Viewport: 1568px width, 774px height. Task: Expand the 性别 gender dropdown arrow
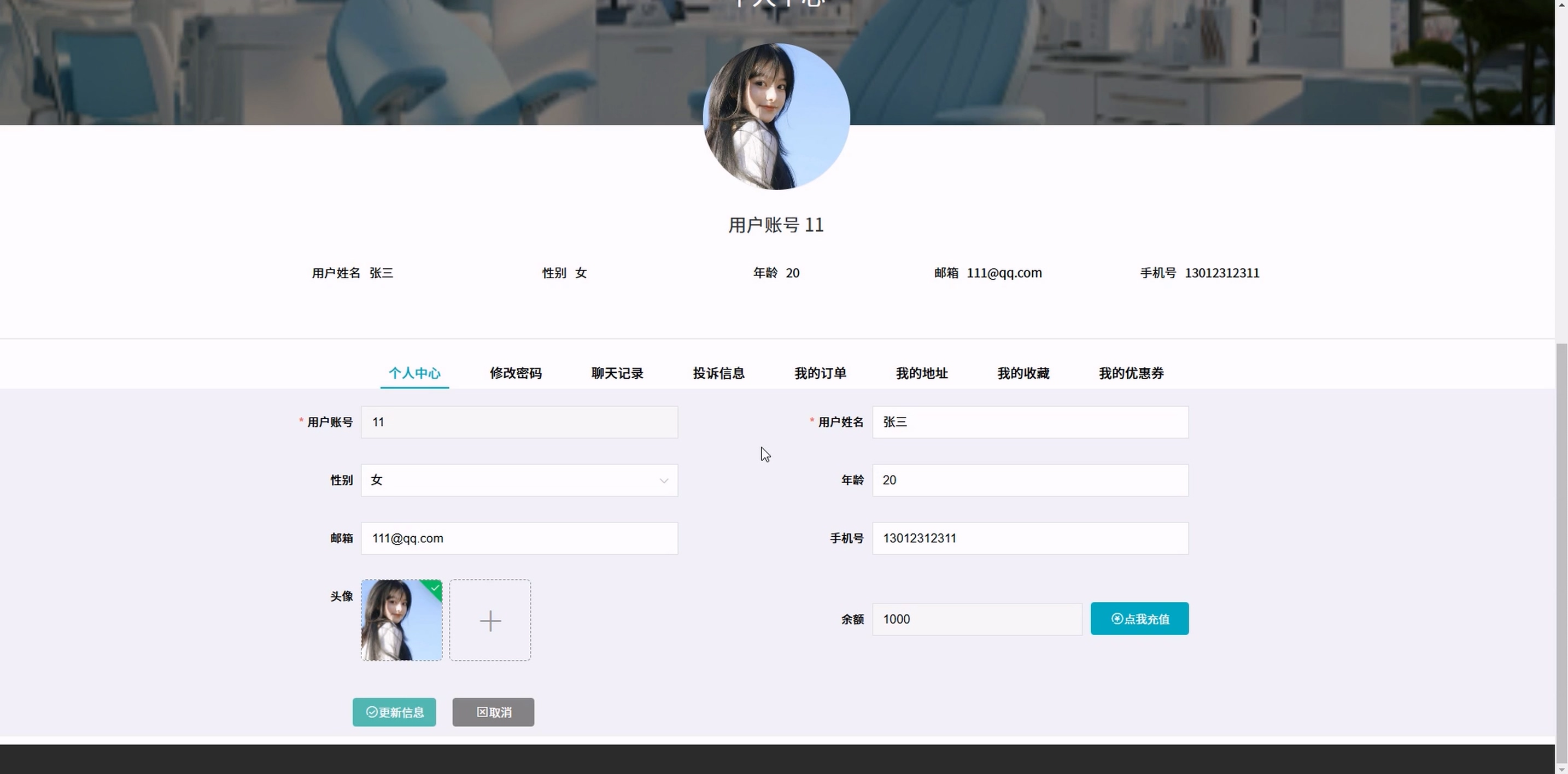pyautogui.click(x=664, y=480)
